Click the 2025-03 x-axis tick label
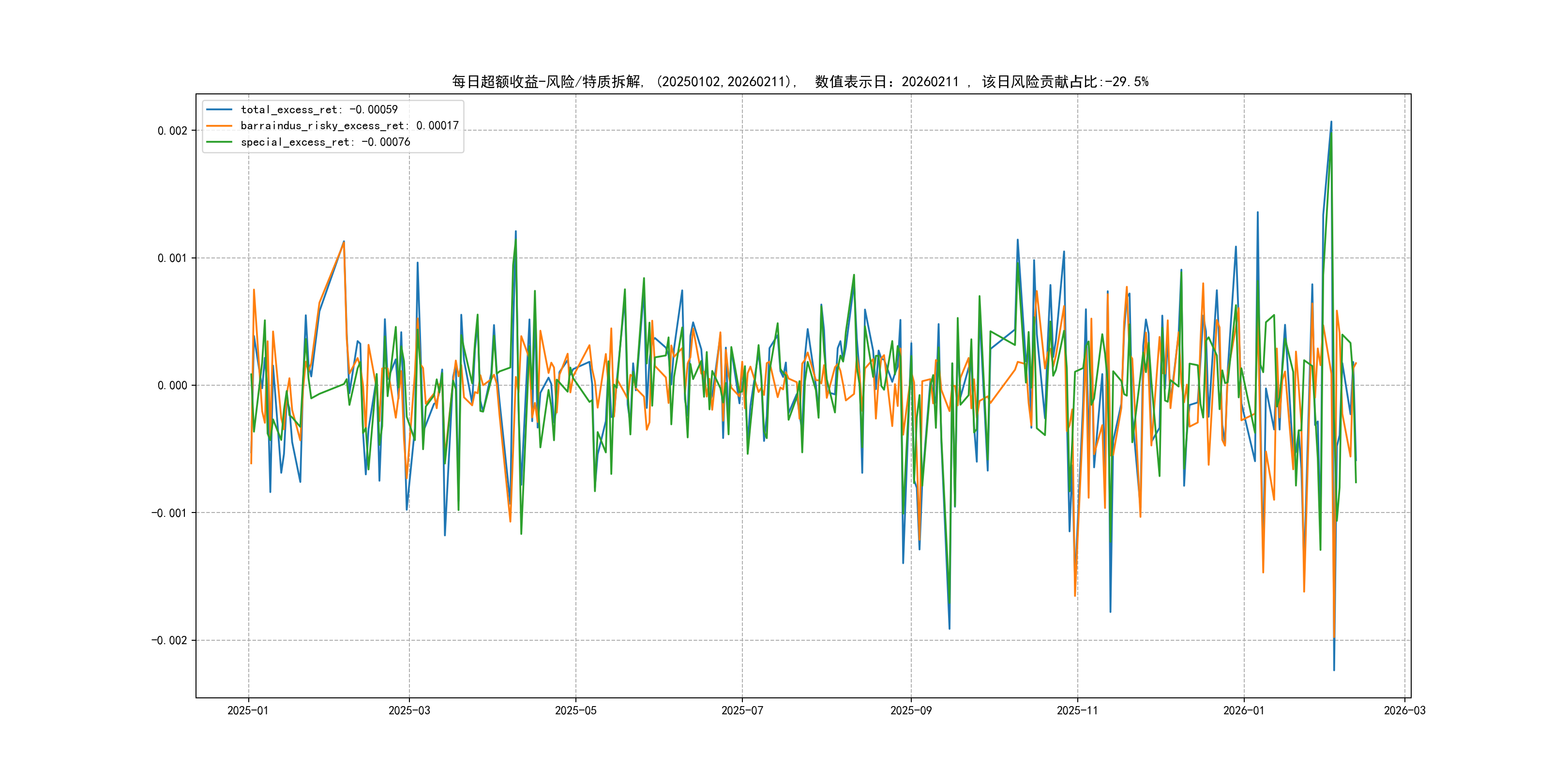Viewport: 1568px width, 784px height. pyautogui.click(x=409, y=710)
